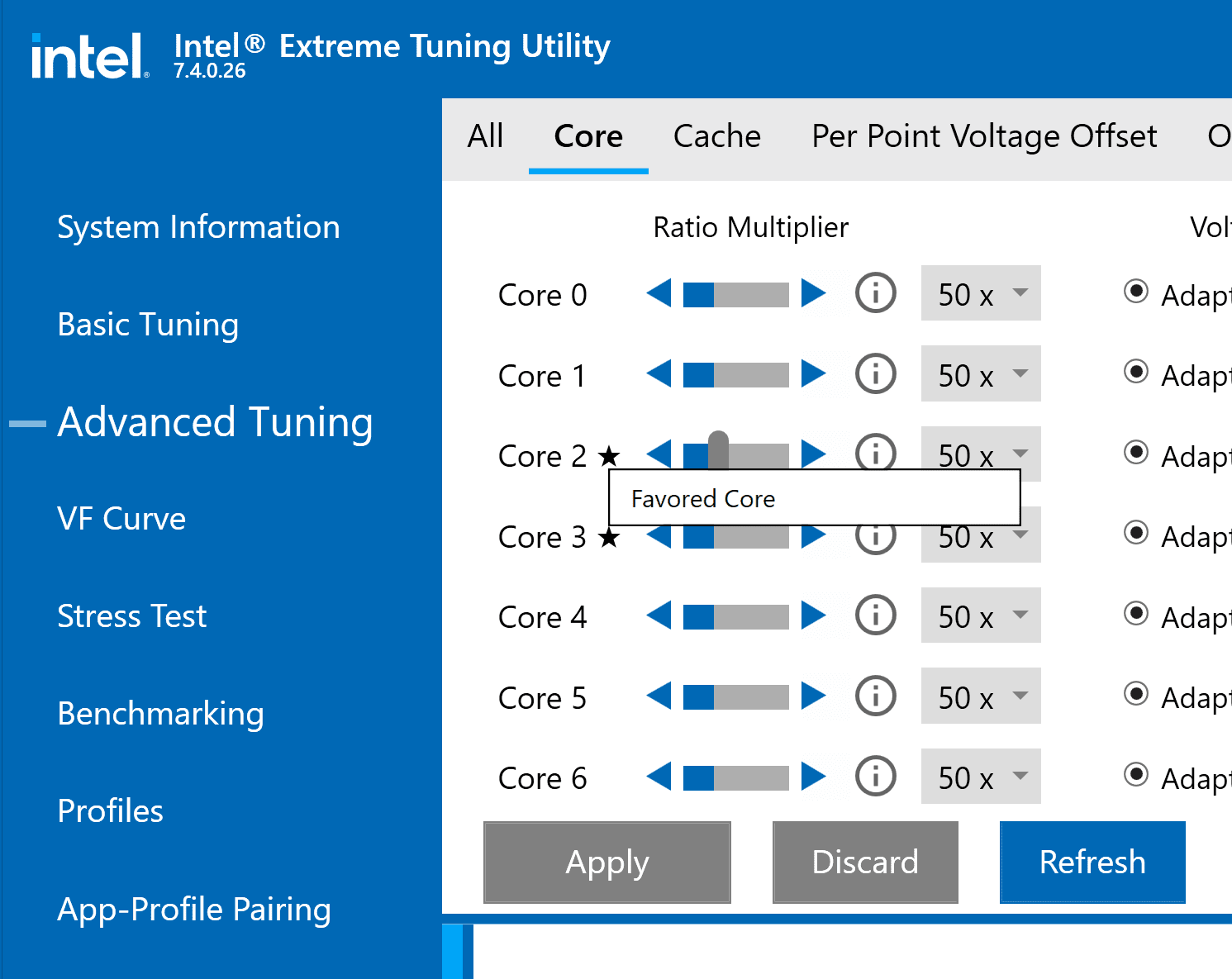The width and height of the screenshot is (1232, 979).
Task: Open Core 0 info icon
Action: pos(876,293)
